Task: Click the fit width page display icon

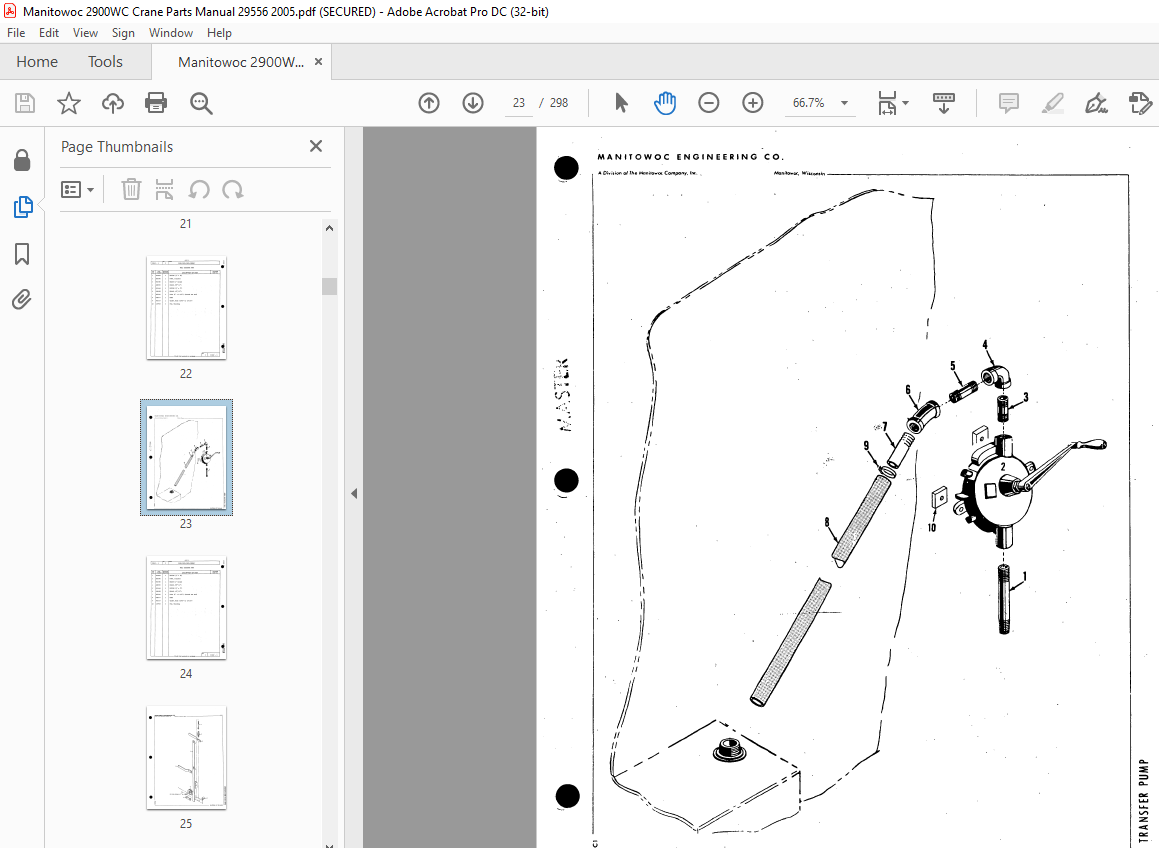Action: [887, 103]
